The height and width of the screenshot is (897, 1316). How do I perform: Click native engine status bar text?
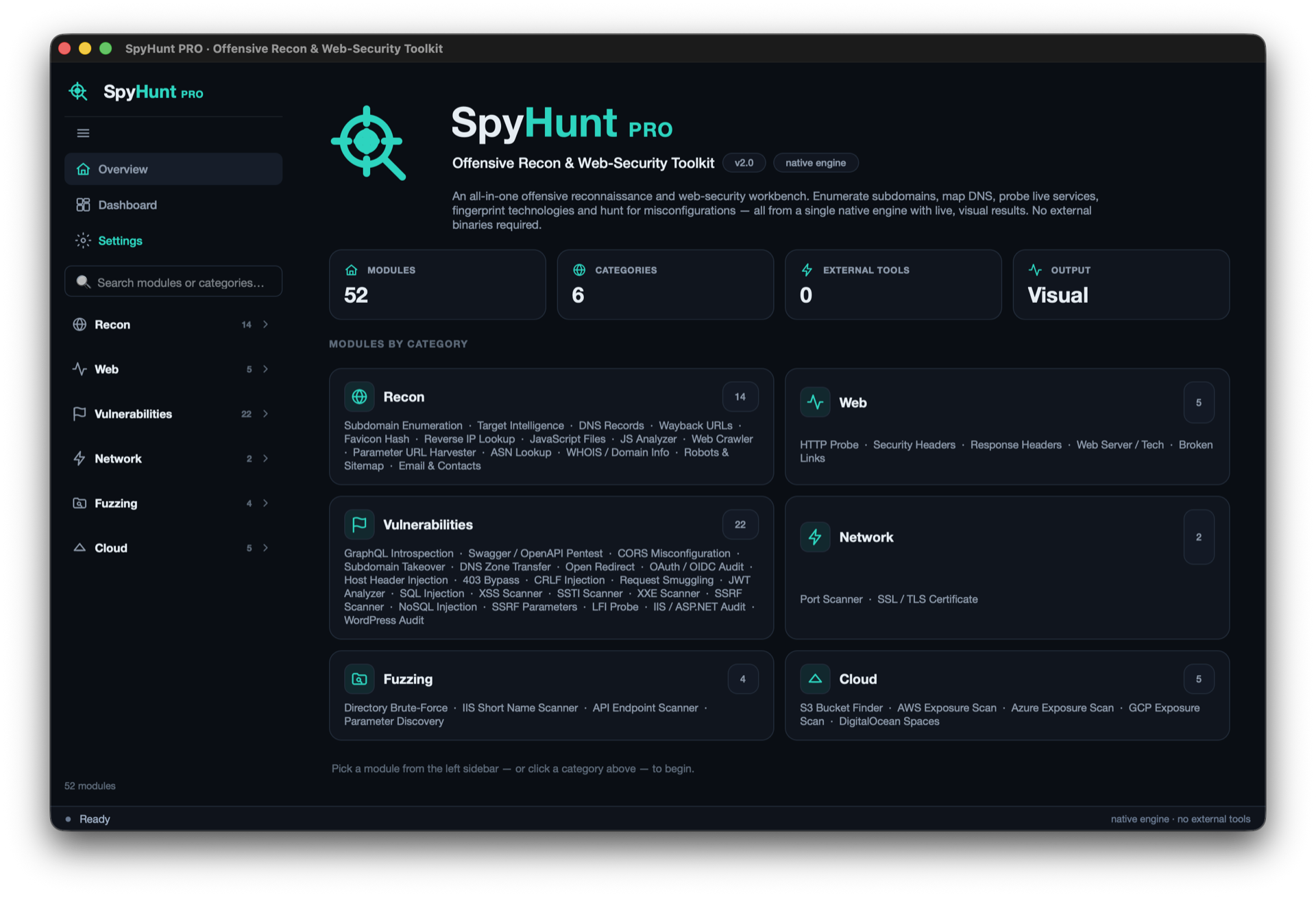click(1180, 819)
